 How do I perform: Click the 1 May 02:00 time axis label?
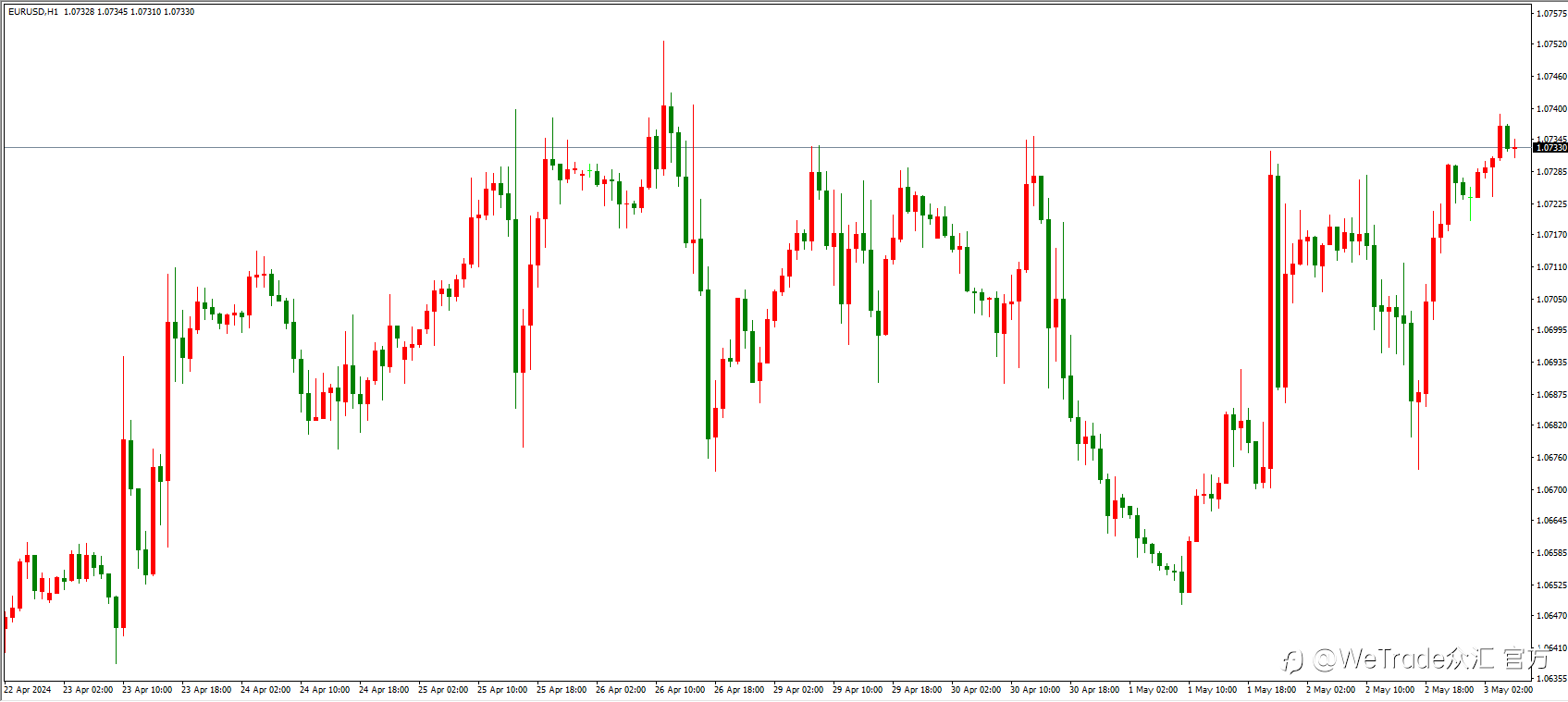tap(1154, 690)
